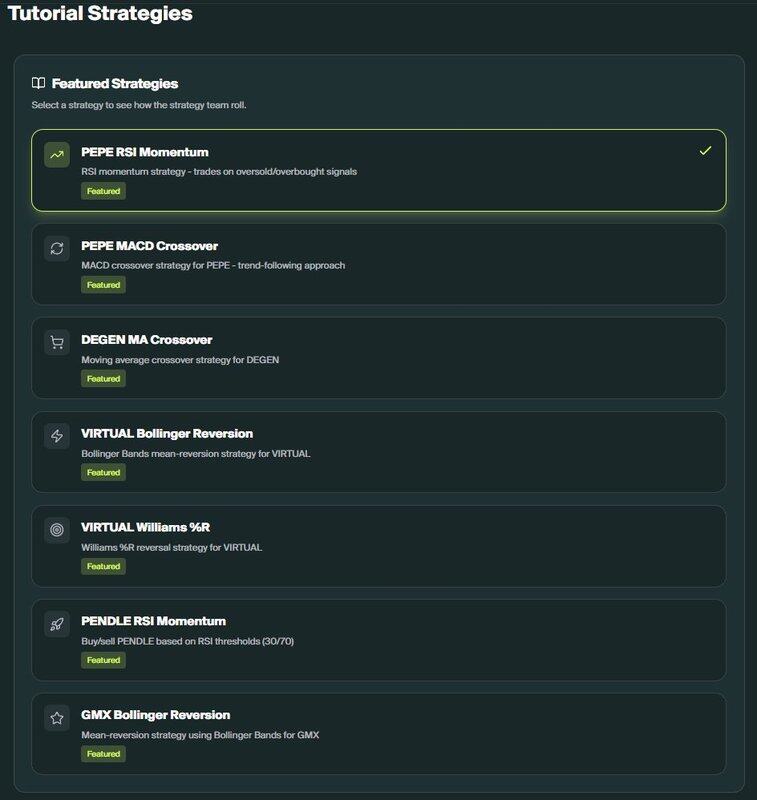
Task: Click the book icon beside Featured Strategies
Action: coord(38,83)
